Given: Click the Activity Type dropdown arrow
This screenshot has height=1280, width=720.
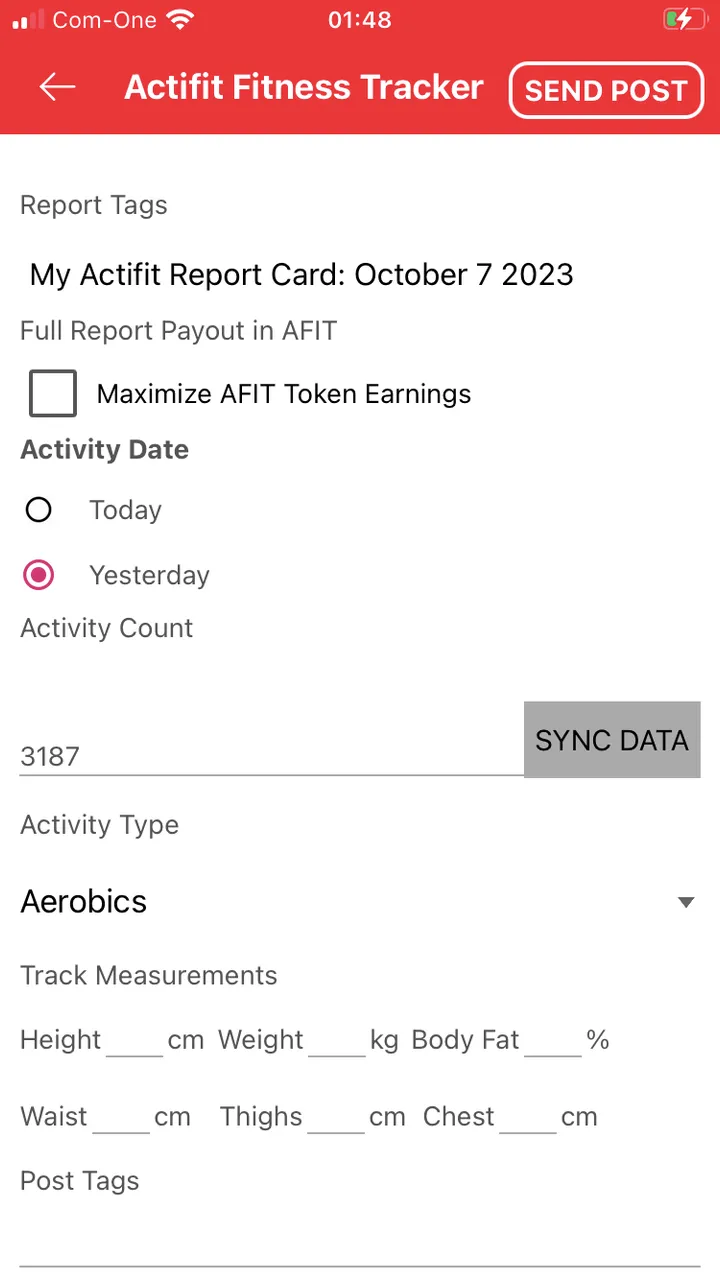Looking at the screenshot, I should [686, 902].
